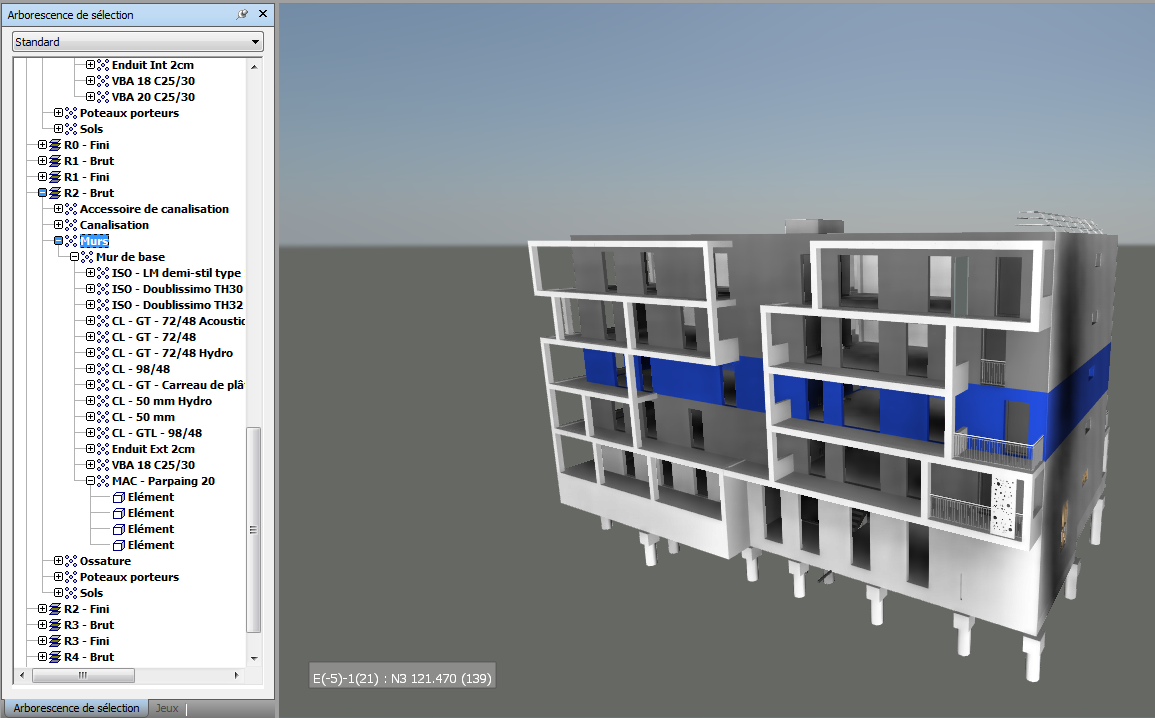1155x718 pixels.
Task: Click the icon beside VBA 20 C25/30
Action: click(103, 97)
